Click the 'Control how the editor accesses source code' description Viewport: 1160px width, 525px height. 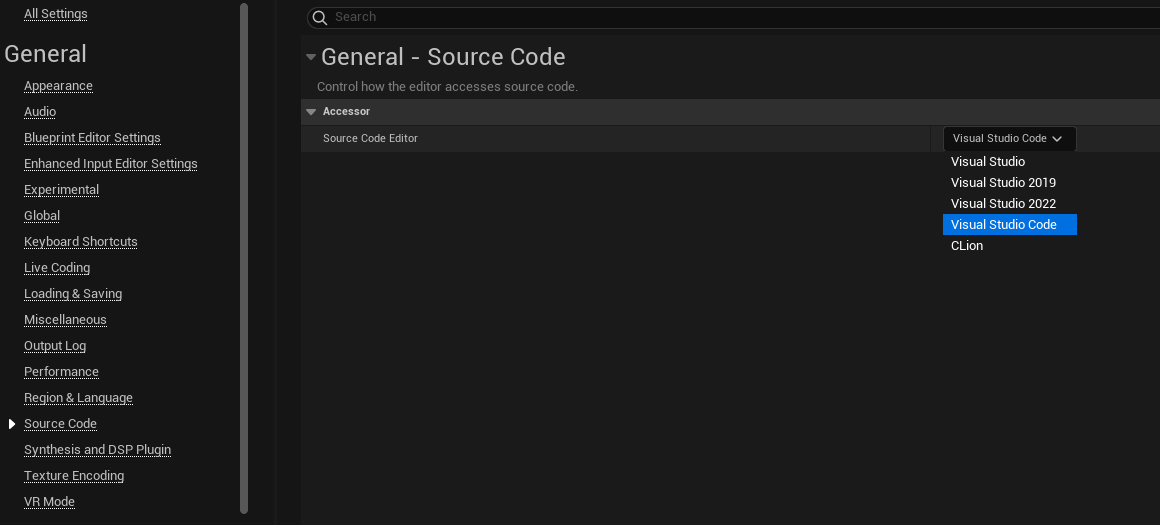[447, 87]
